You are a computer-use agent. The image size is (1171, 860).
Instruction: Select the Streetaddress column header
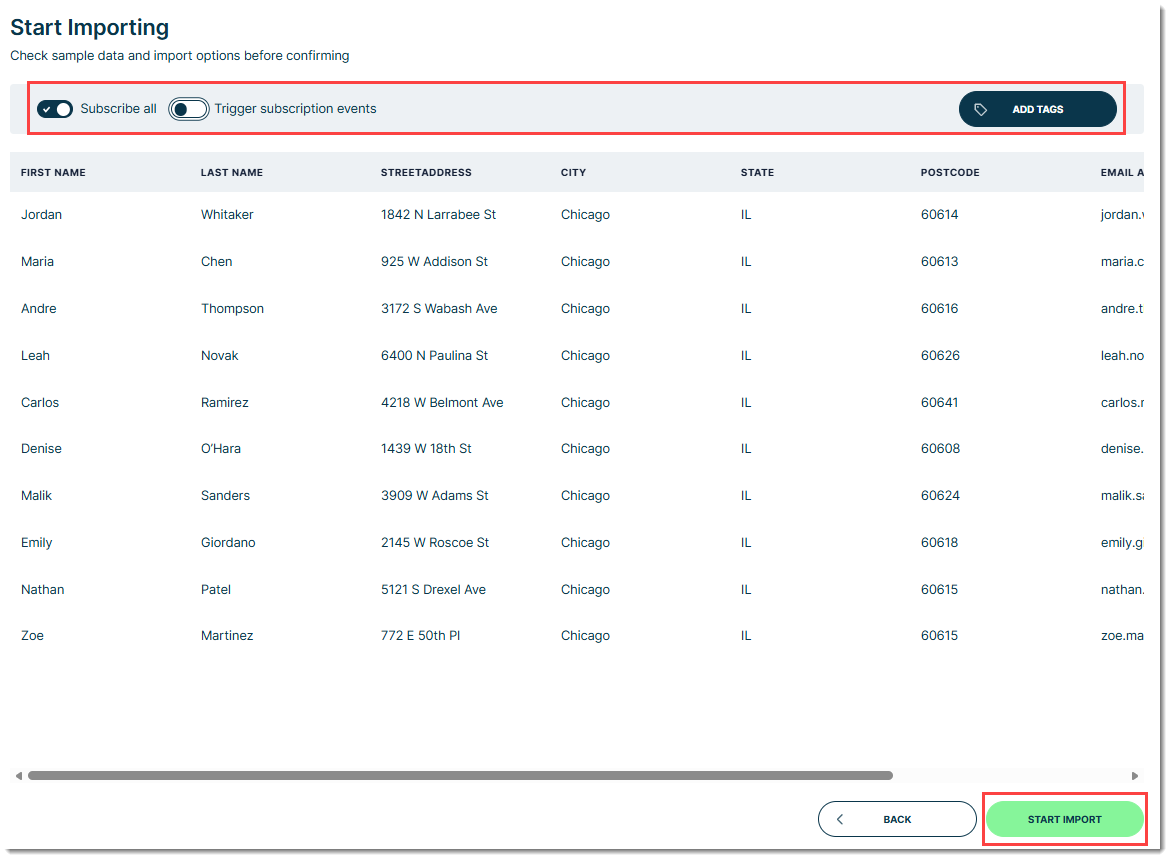click(x=426, y=172)
